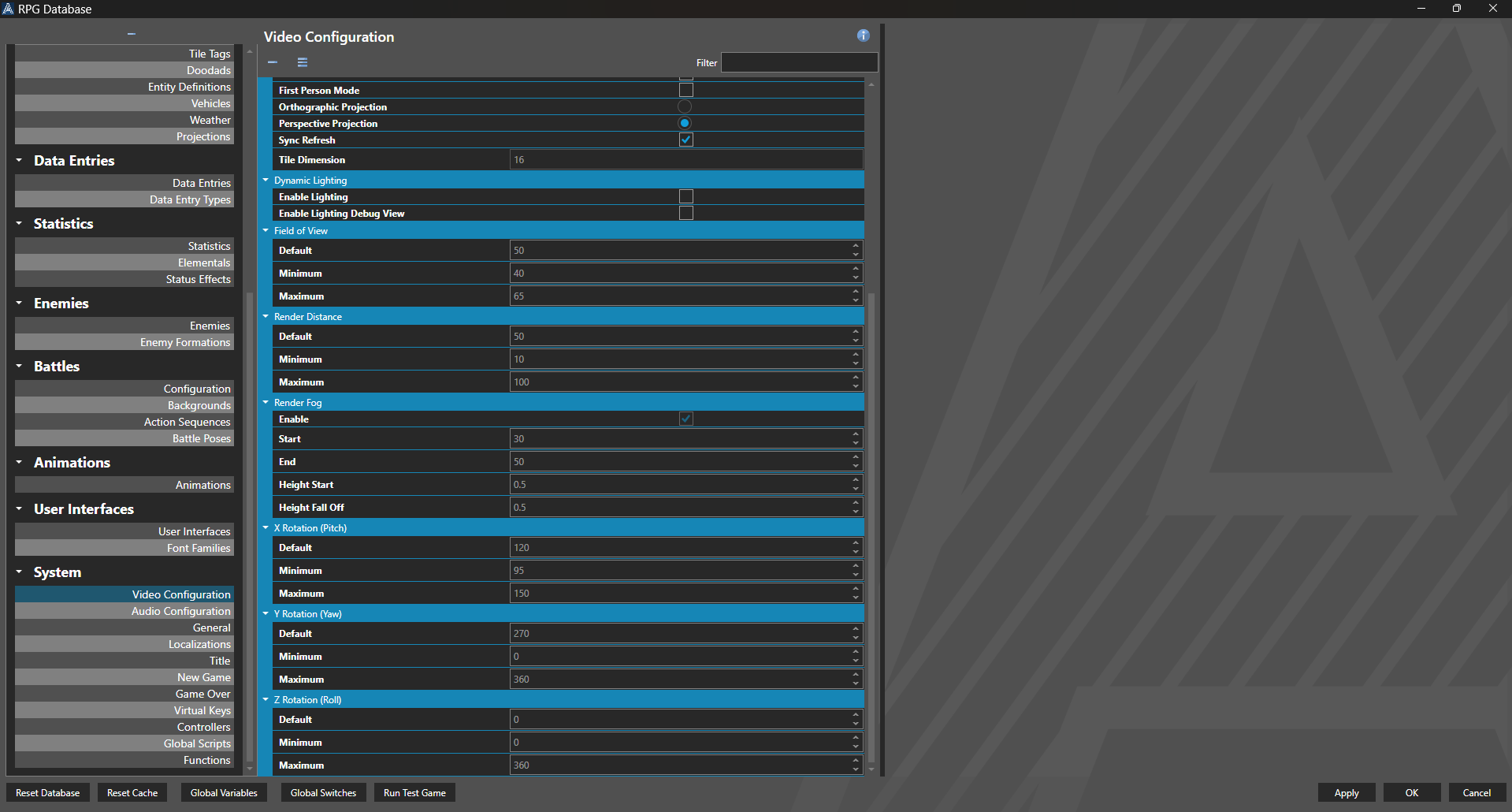
Task: Collapse the Field of View section
Action: 266,230
